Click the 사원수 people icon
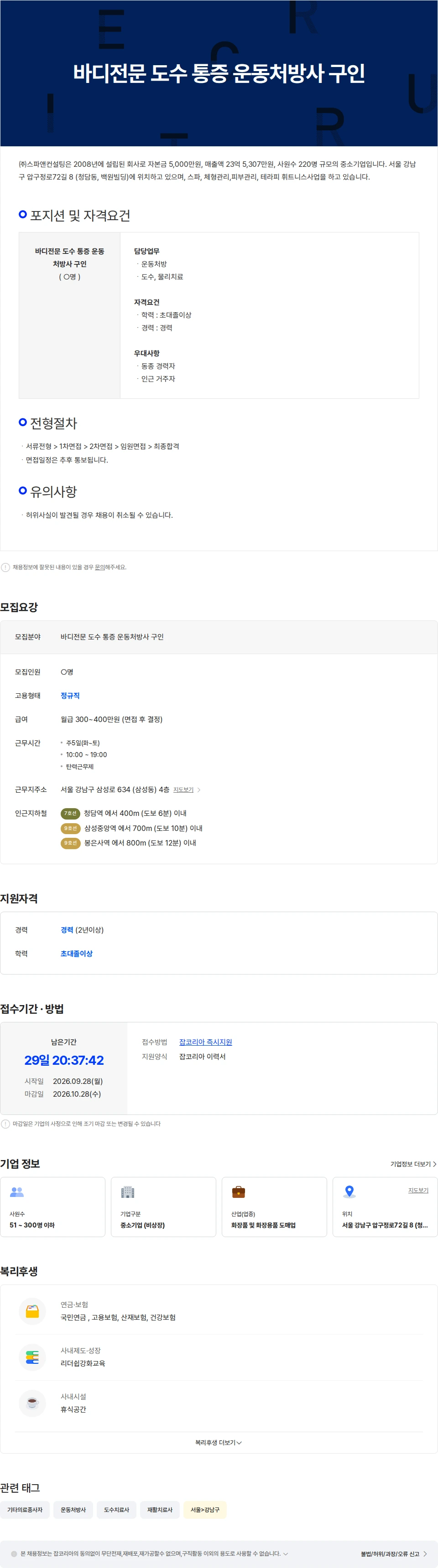 [x=17, y=1192]
